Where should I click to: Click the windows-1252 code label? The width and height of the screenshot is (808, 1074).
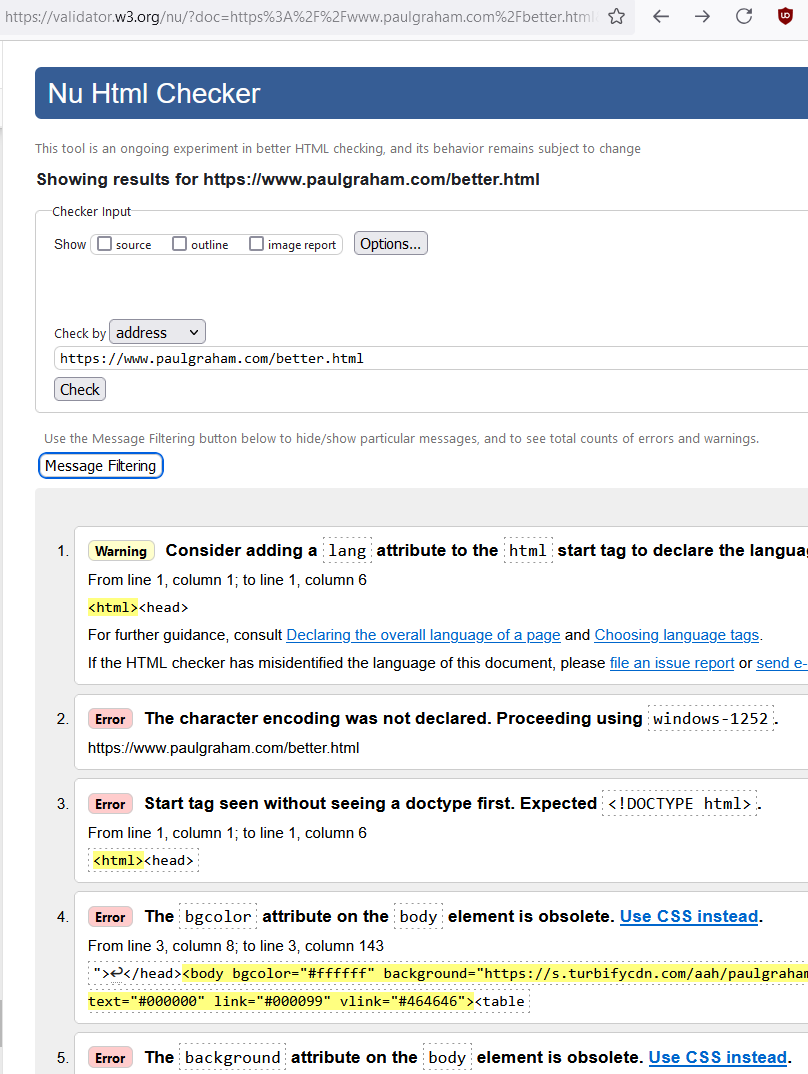(711, 719)
